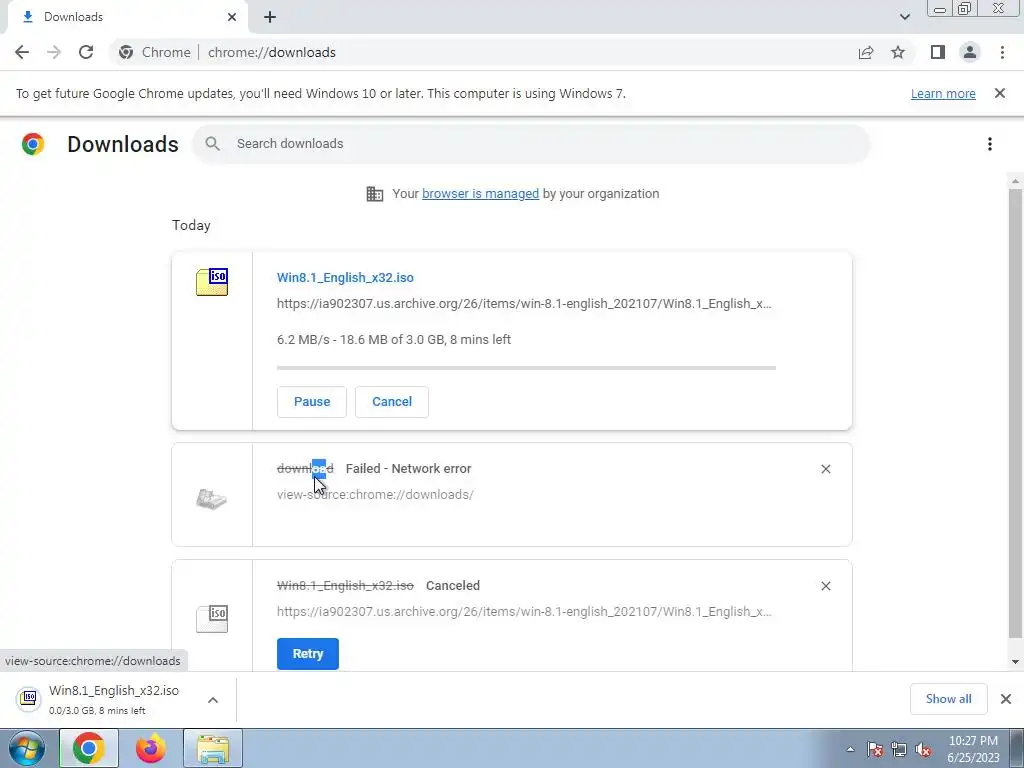1024x768 pixels.
Task: Click the tab search chevron
Action: tap(904, 17)
